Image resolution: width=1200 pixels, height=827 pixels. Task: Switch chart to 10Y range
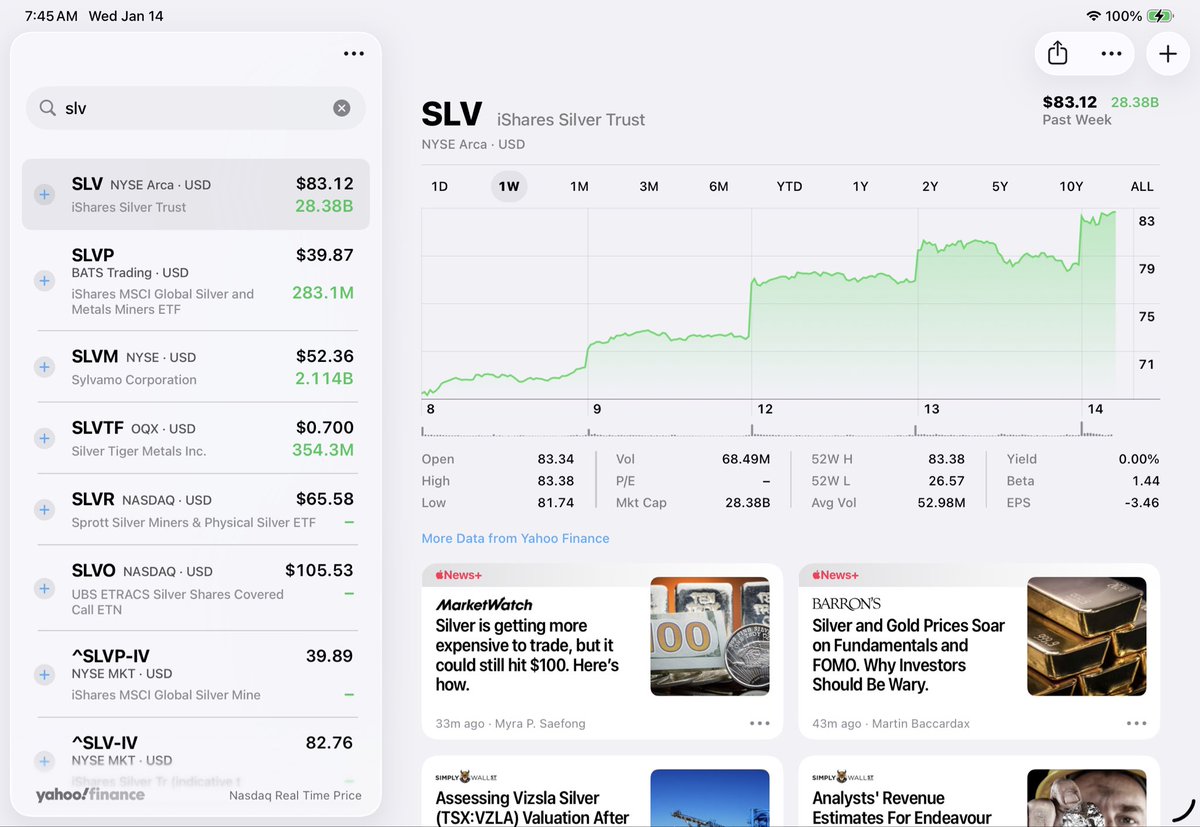point(1071,186)
